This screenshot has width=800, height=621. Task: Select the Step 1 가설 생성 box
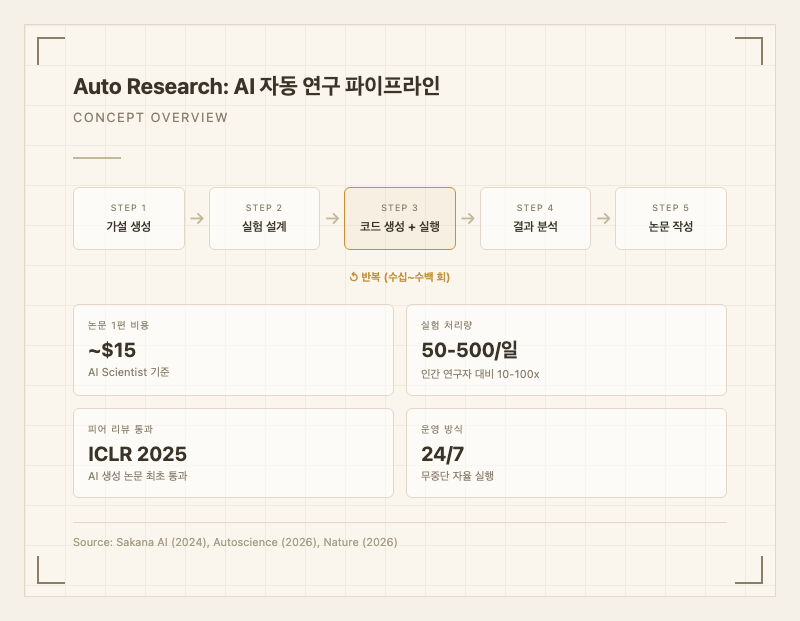129,218
